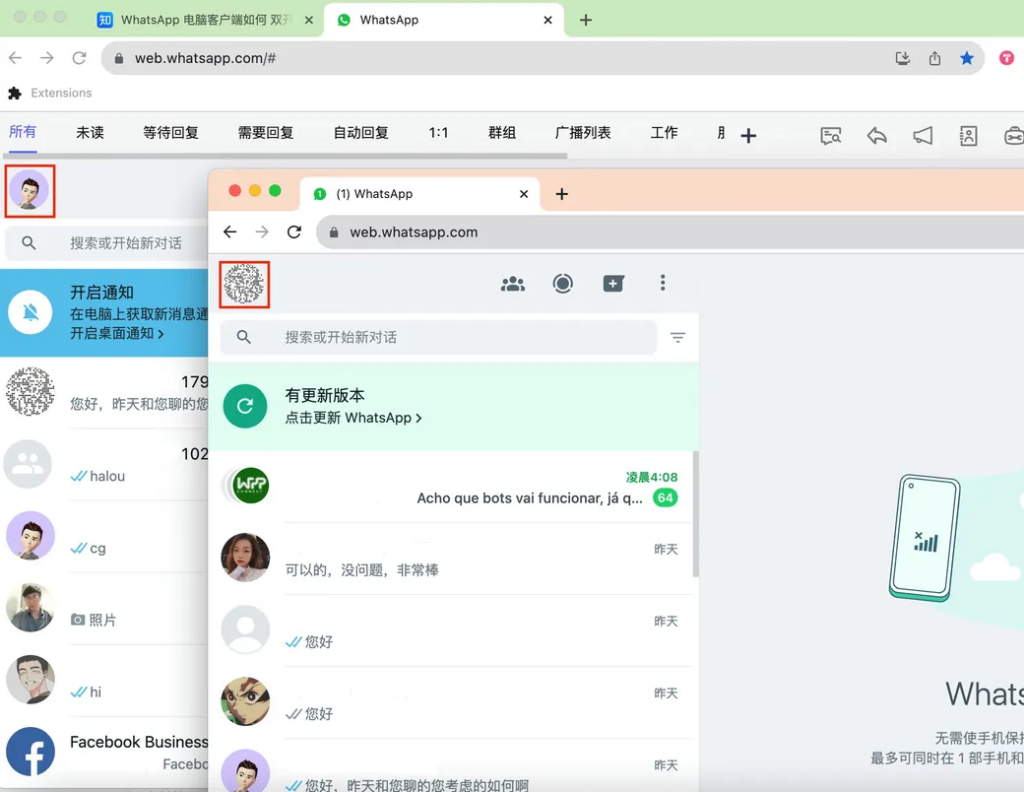Screen dimensions: 1024x792
Task: Click green update refresh icon
Action: [245, 406]
